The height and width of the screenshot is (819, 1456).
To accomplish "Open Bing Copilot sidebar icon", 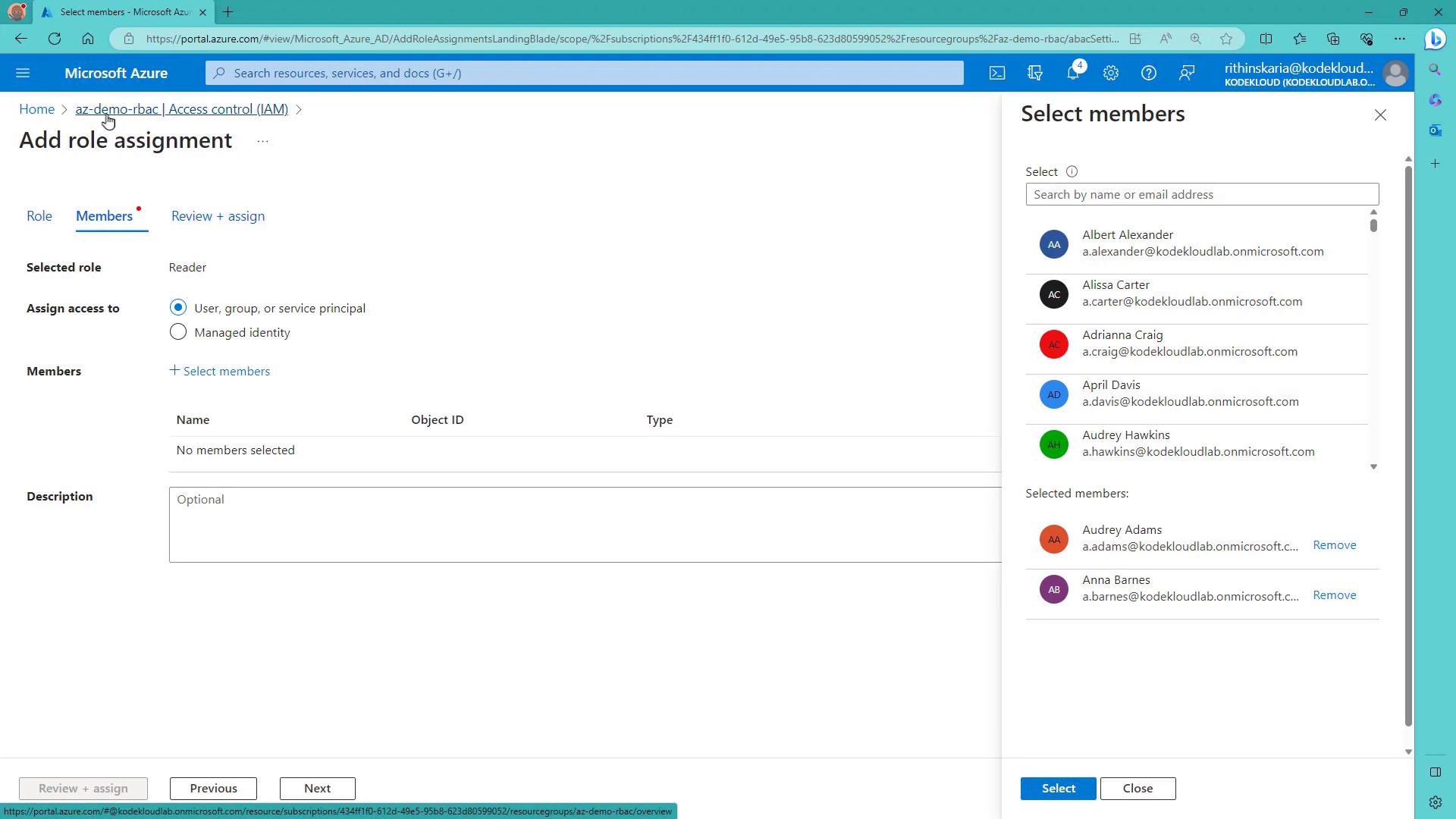I will pyautogui.click(x=1435, y=39).
